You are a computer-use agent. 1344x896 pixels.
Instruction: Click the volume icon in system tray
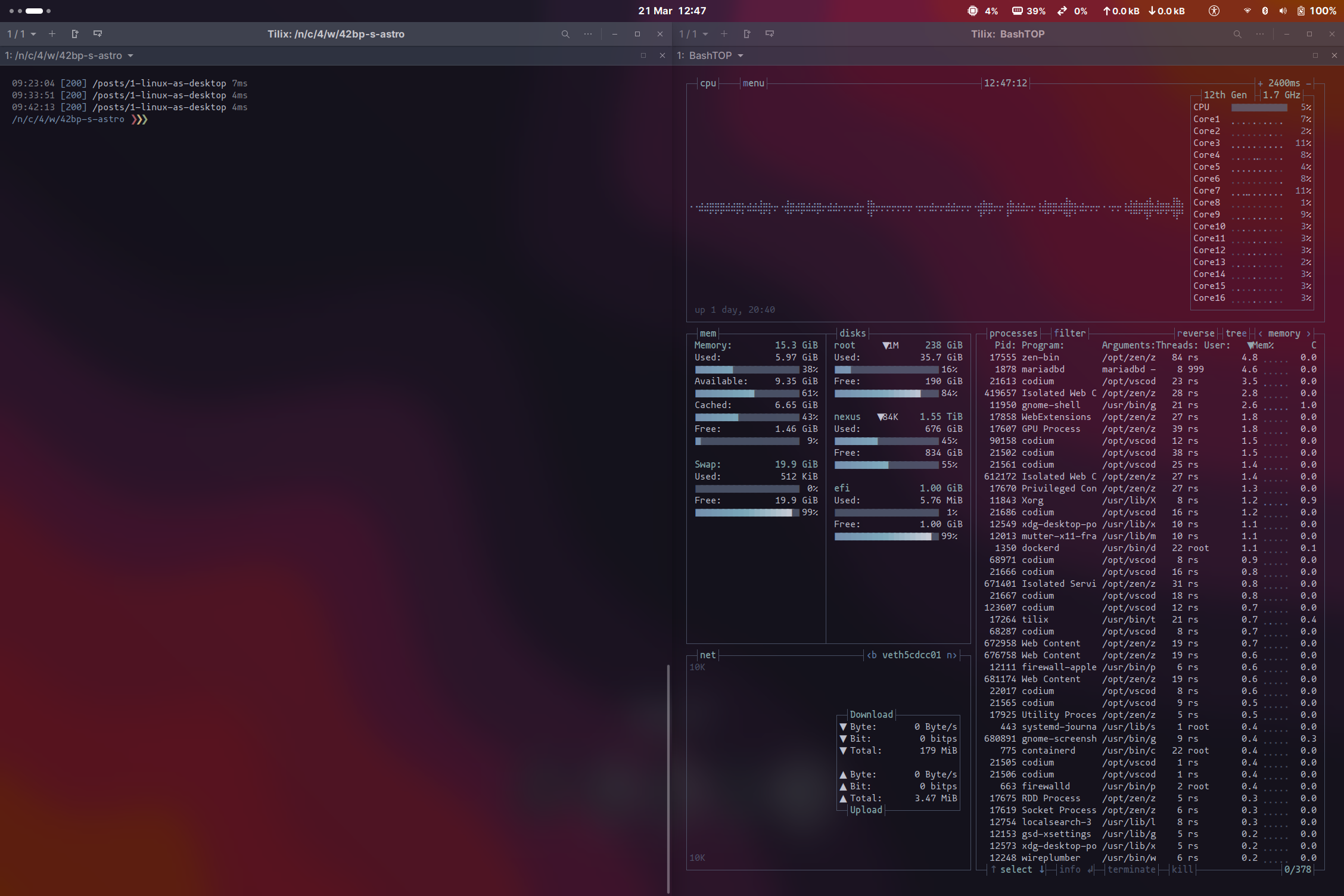coord(1283,11)
